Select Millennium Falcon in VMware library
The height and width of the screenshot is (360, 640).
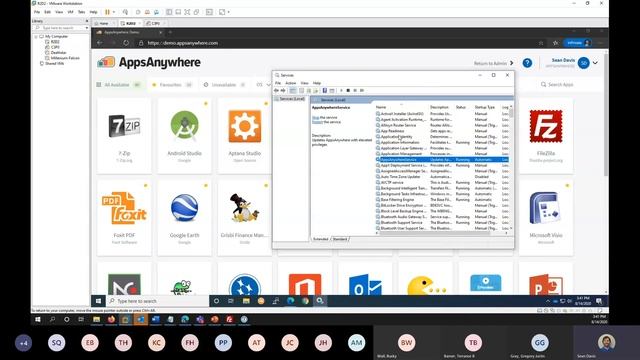pos(65,58)
